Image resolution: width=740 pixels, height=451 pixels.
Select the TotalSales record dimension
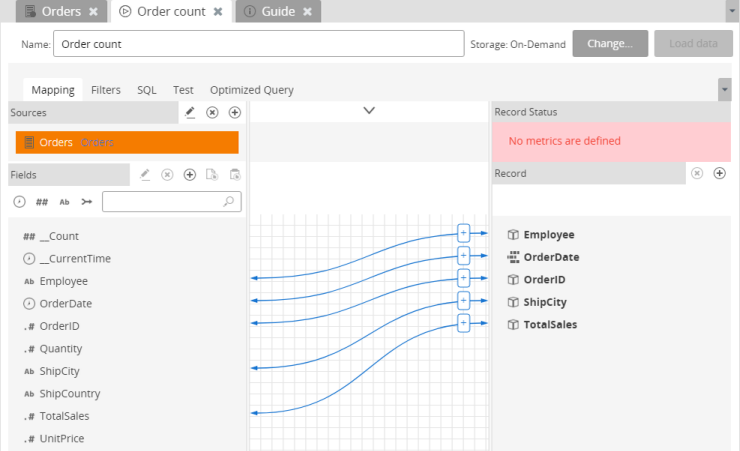pyautogui.click(x=542, y=325)
